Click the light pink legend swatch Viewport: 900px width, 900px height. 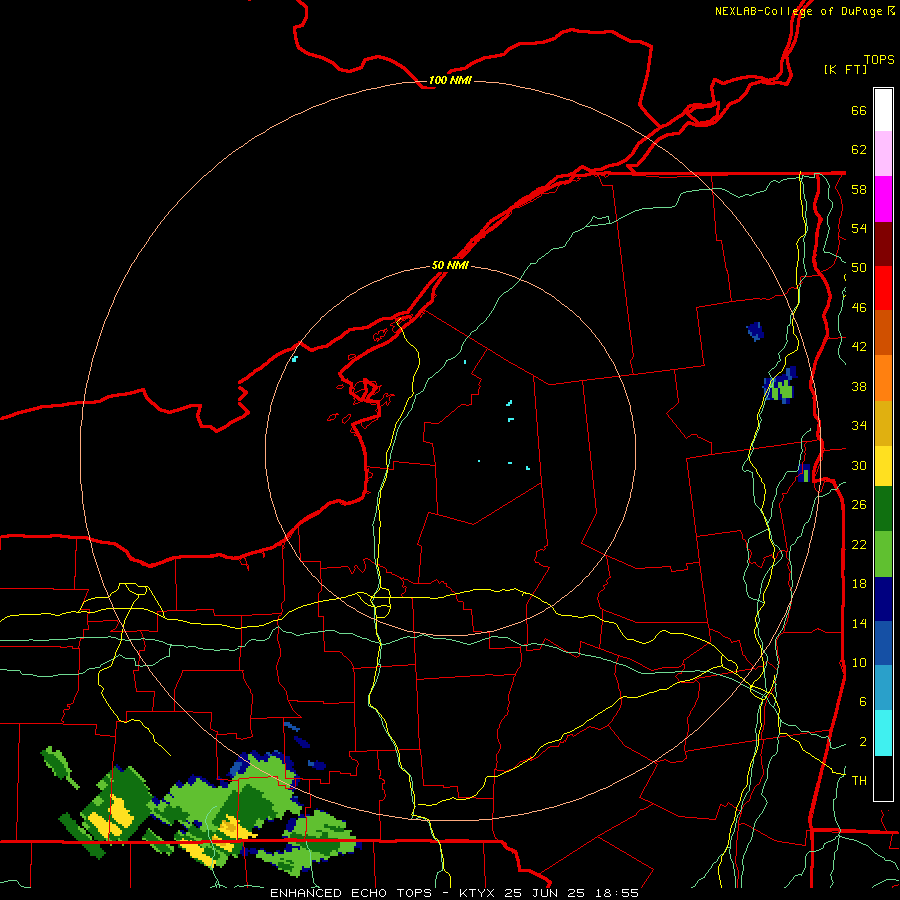tap(883, 154)
